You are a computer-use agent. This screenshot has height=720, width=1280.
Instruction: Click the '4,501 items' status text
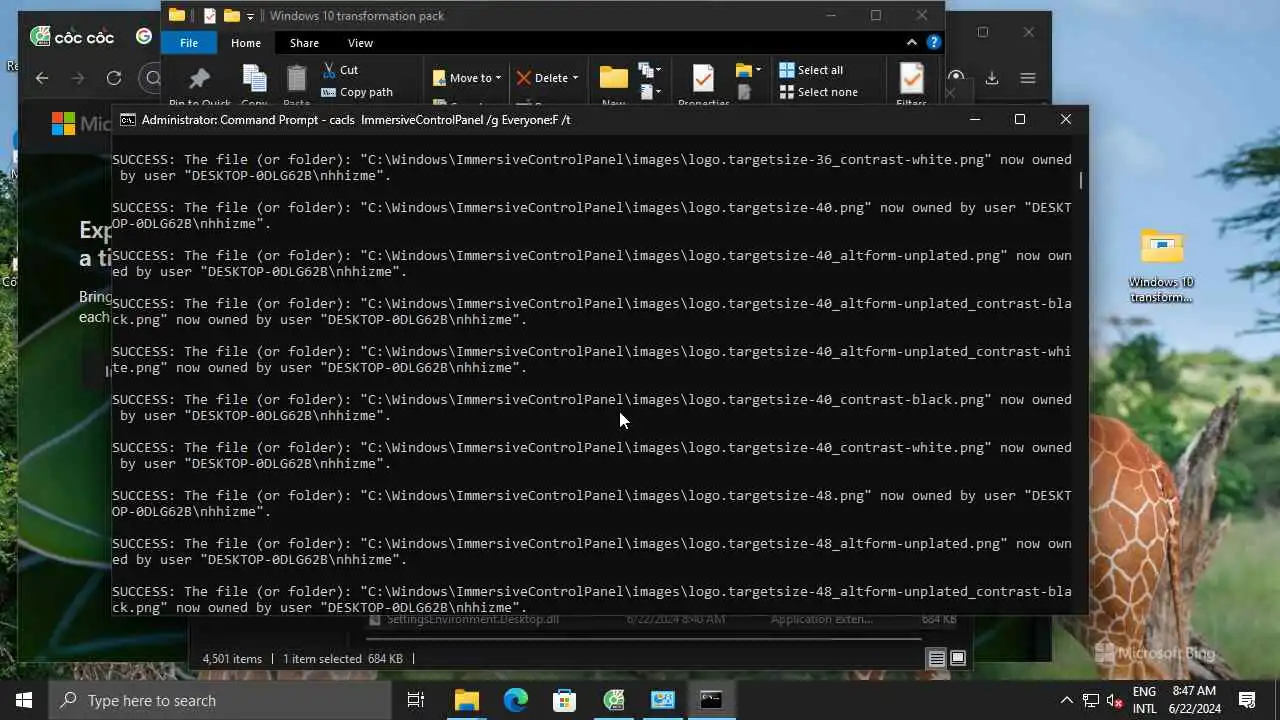pyautogui.click(x=232, y=658)
